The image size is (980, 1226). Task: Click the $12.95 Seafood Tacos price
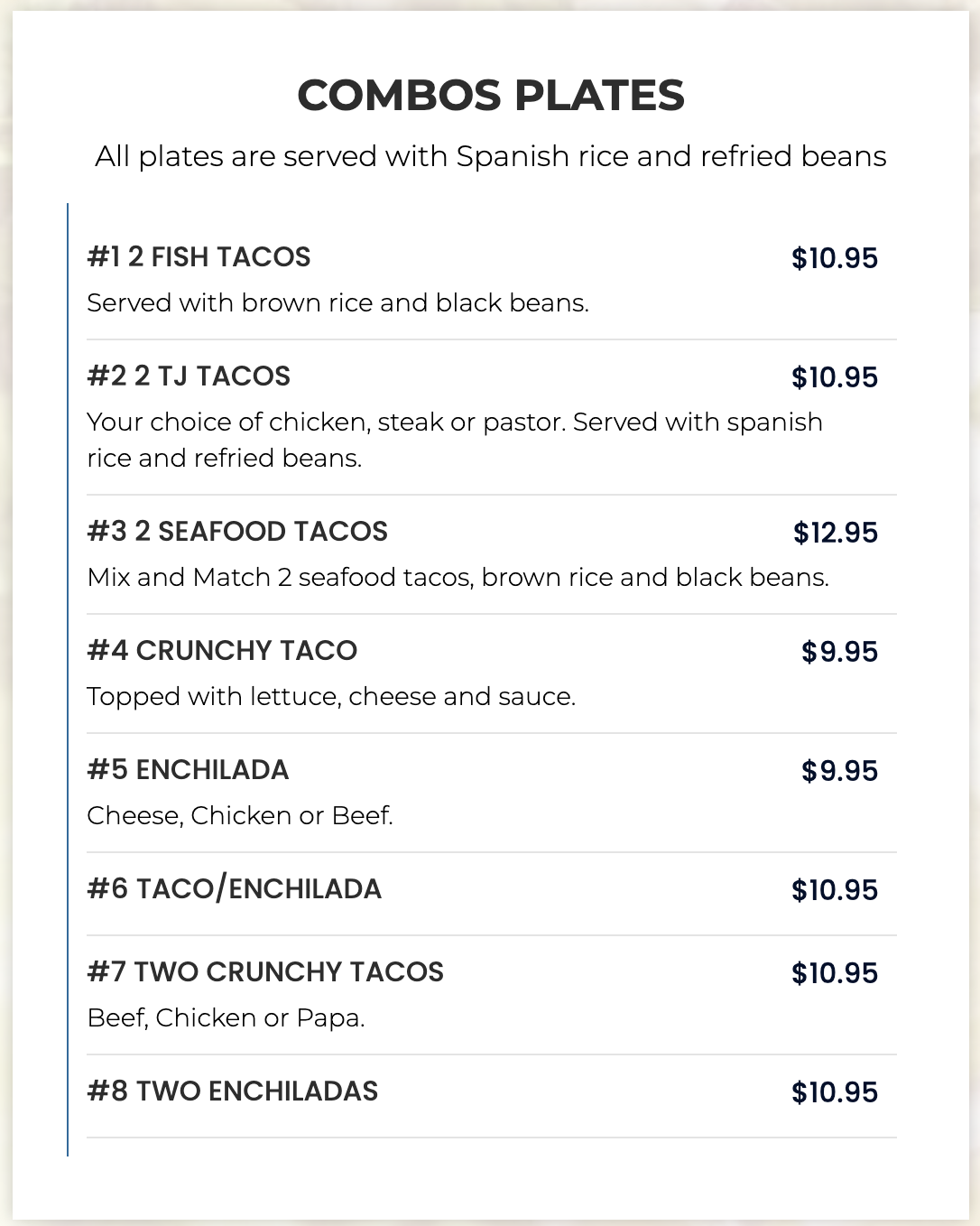835,533
